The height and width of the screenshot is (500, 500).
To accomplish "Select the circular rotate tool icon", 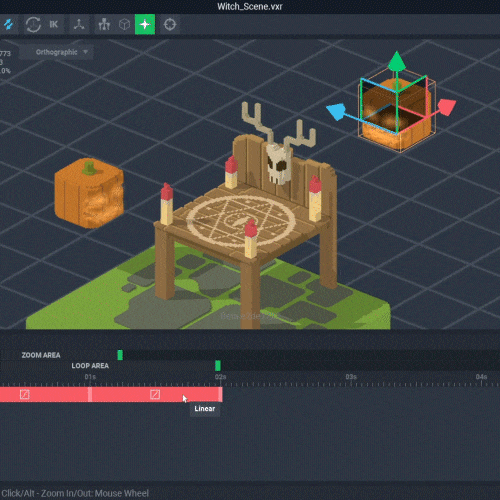I will [33, 24].
